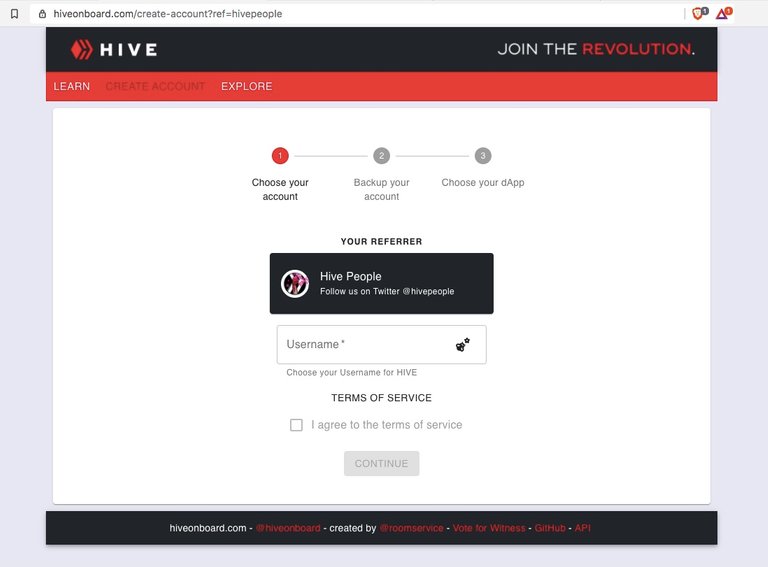Click the JOIN THE REVOLUTION banner text

click(596, 49)
